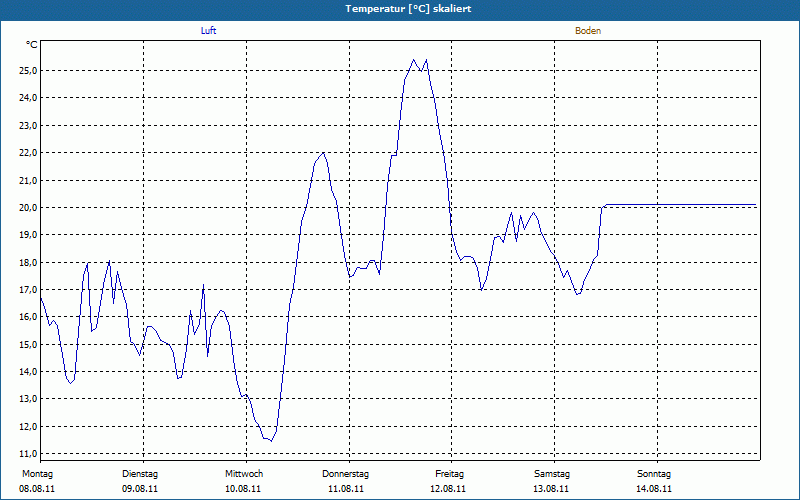
Task: Click the °C axis unit label
Action: pyautogui.click(x=32, y=45)
